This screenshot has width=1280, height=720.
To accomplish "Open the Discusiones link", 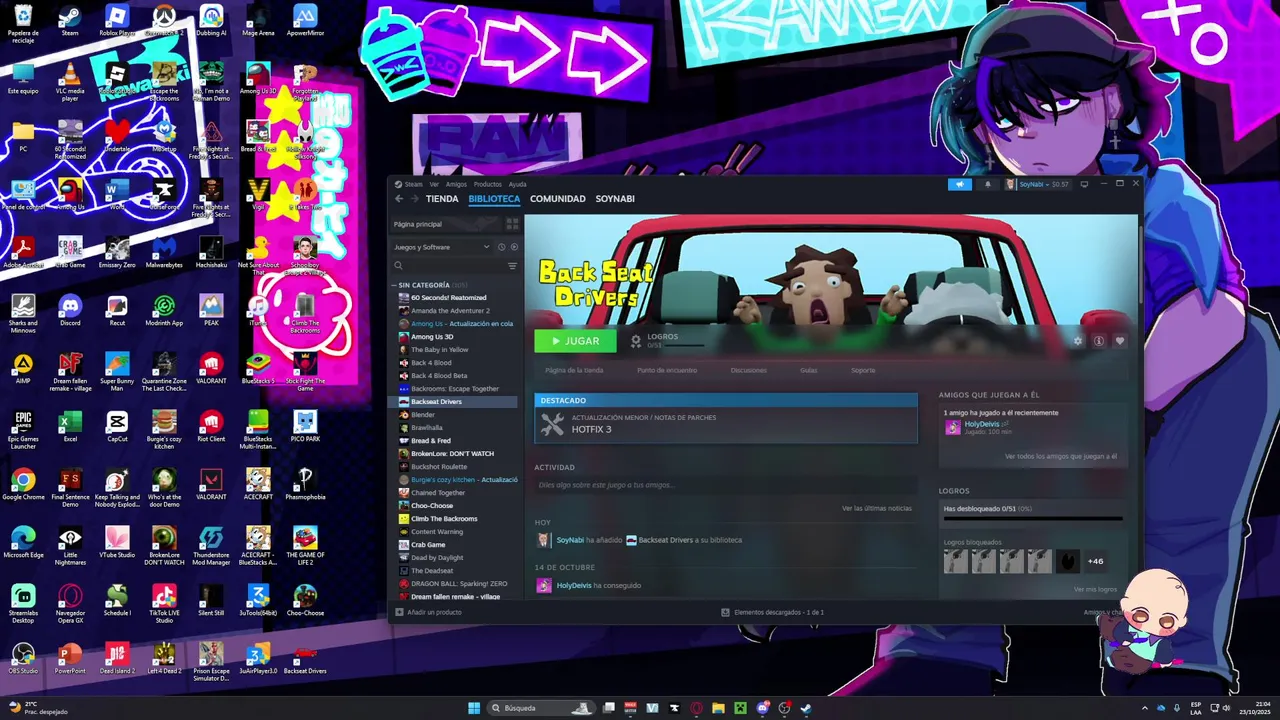I will (x=748, y=370).
